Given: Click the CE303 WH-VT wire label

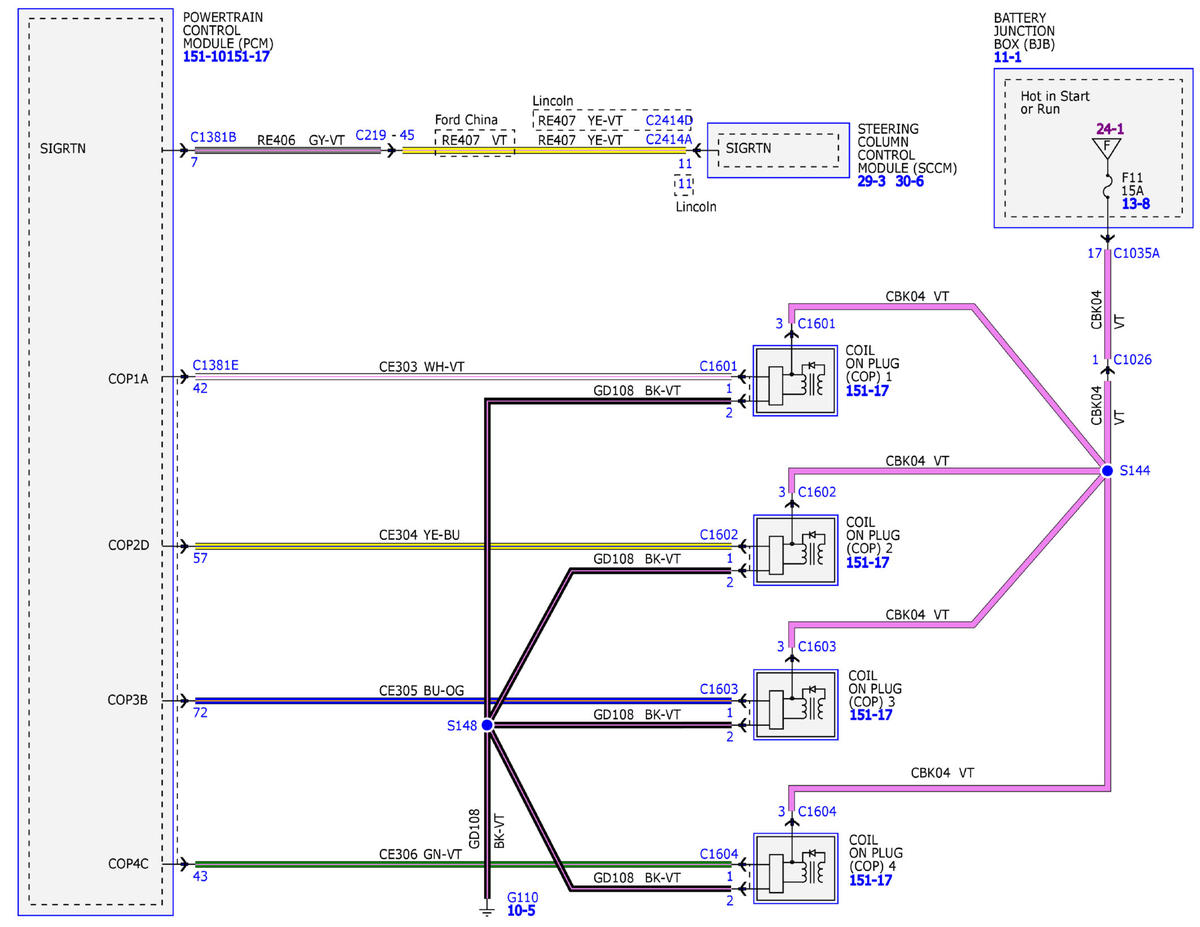Looking at the screenshot, I should [x=422, y=366].
